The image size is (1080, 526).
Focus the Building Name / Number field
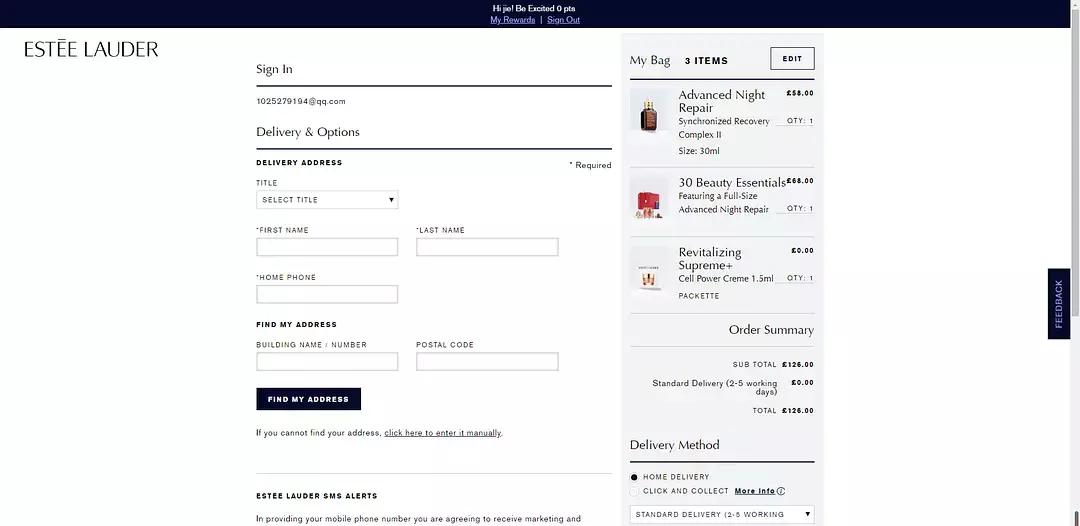click(327, 362)
